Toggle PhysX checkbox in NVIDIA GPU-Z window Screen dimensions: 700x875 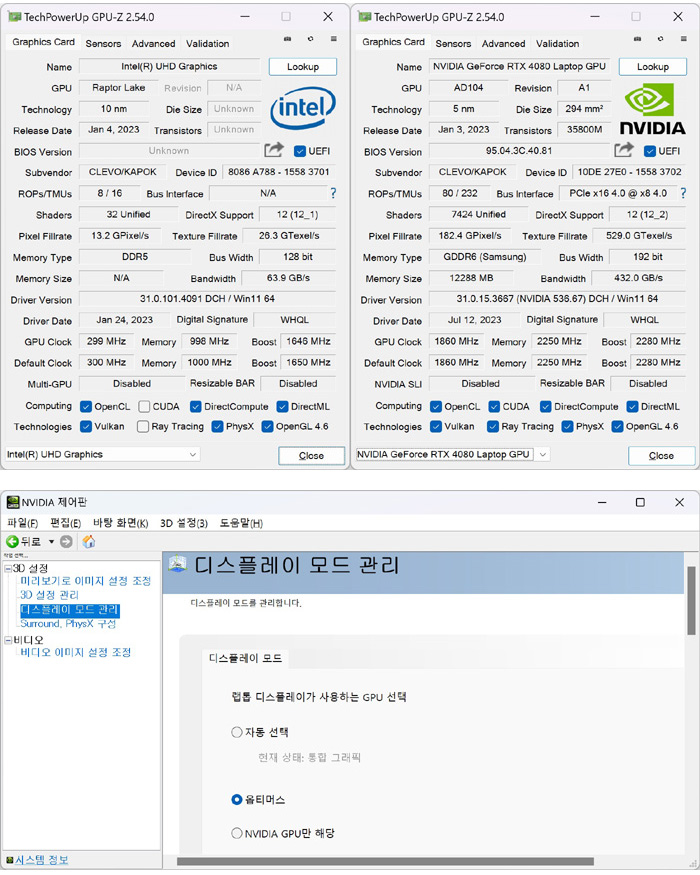click(x=568, y=427)
